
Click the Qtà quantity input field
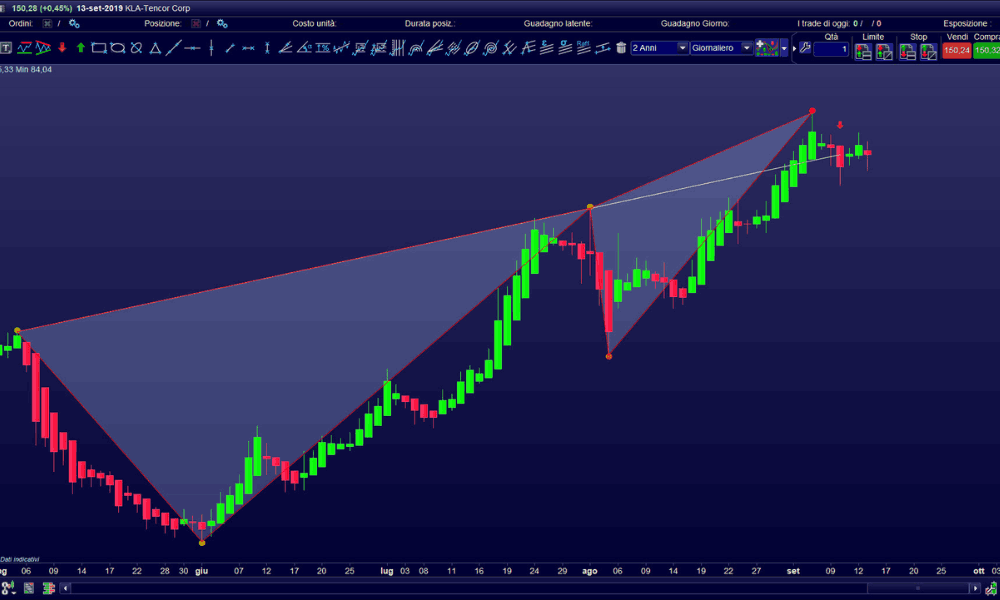pos(830,50)
